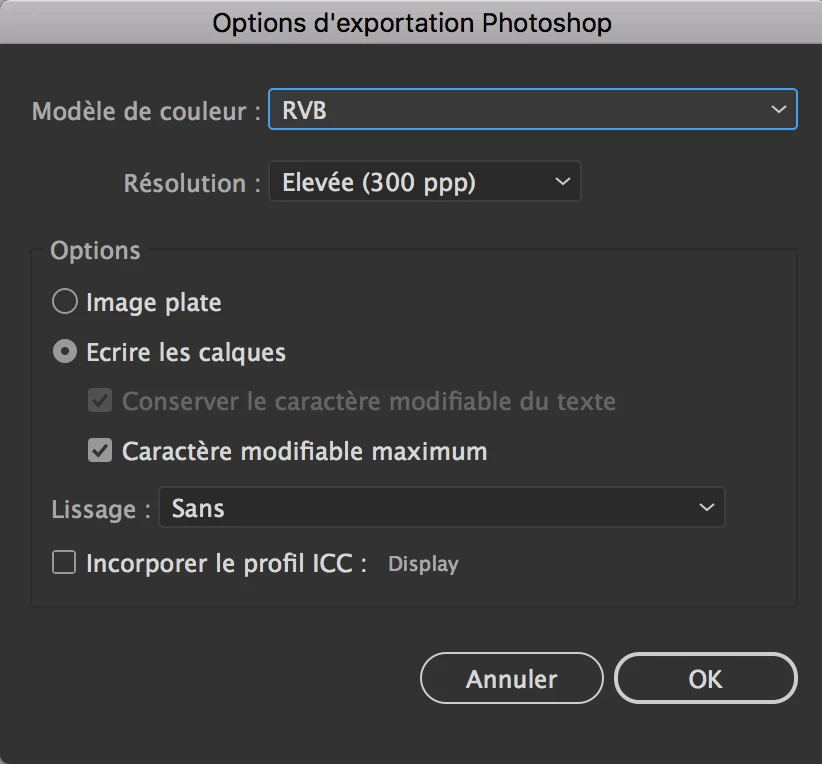Click the Display profile name text
Viewport: 822px width, 764px height.
pyautogui.click(x=423, y=564)
